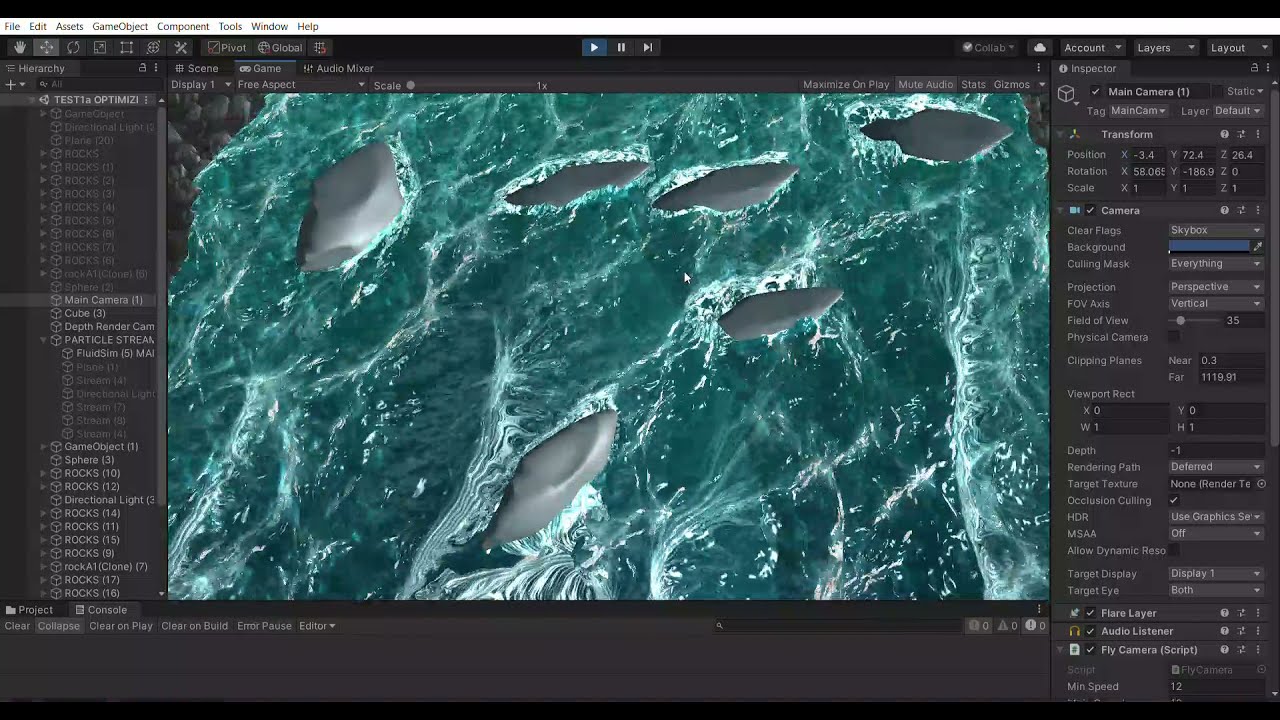Screen dimensions: 1280x720
Task: Select the Rect transform tool
Action: (127, 47)
